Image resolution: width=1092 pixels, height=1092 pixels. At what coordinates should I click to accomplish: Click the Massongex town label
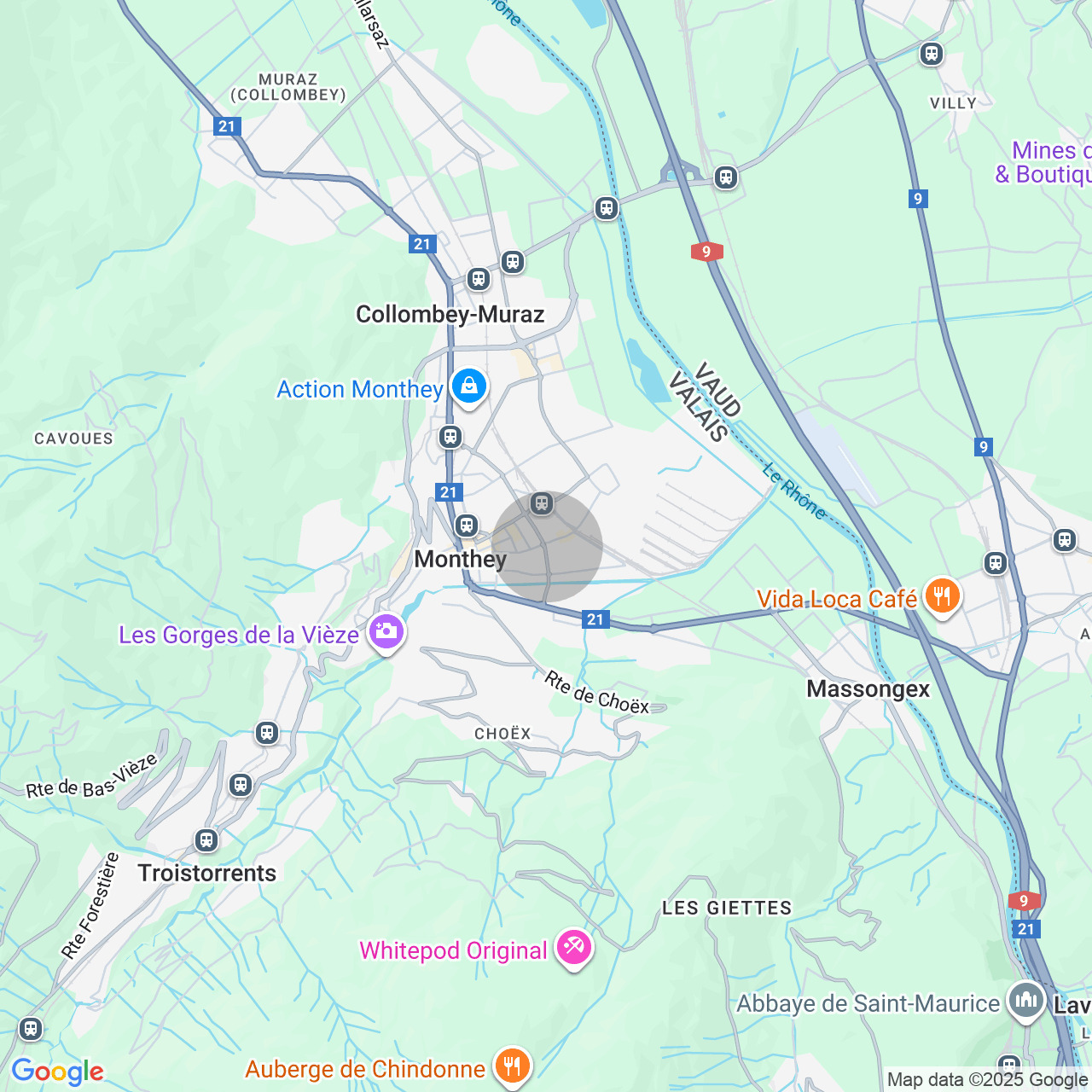[868, 689]
